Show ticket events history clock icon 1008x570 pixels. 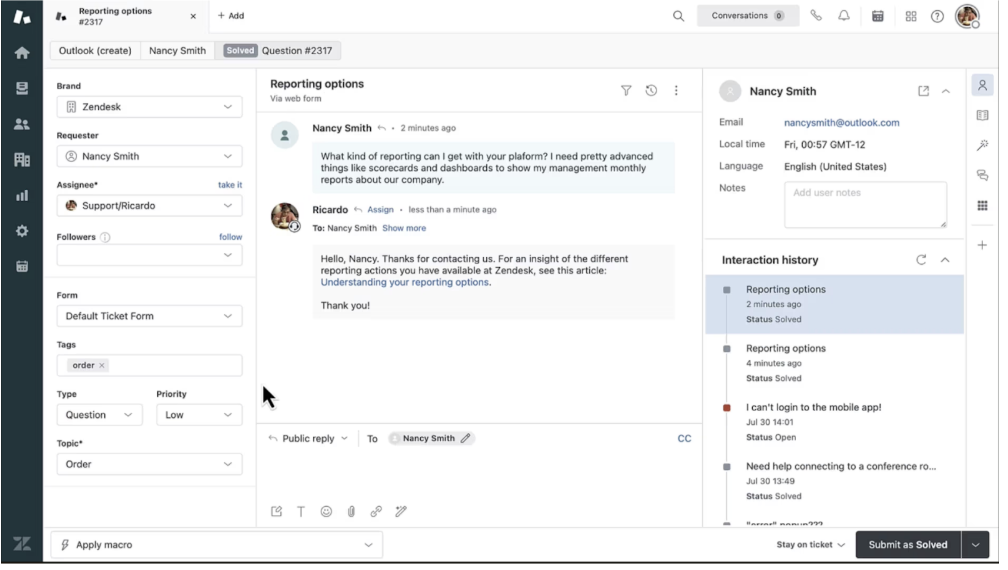tap(651, 91)
